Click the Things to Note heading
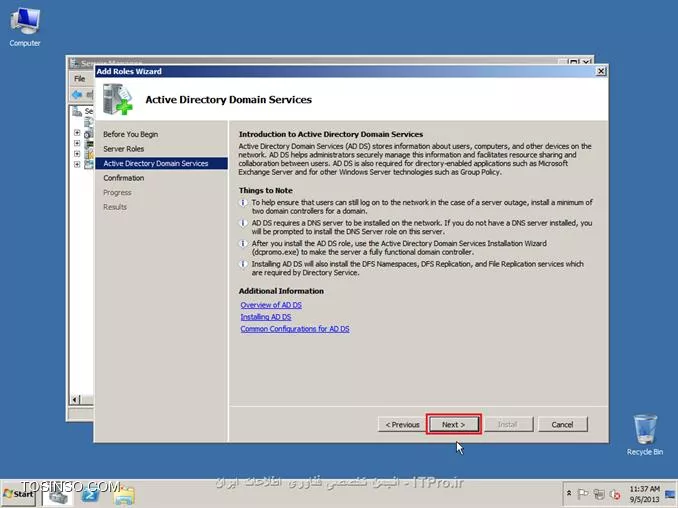Image resolution: width=678 pixels, height=508 pixels. click(x=265, y=191)
